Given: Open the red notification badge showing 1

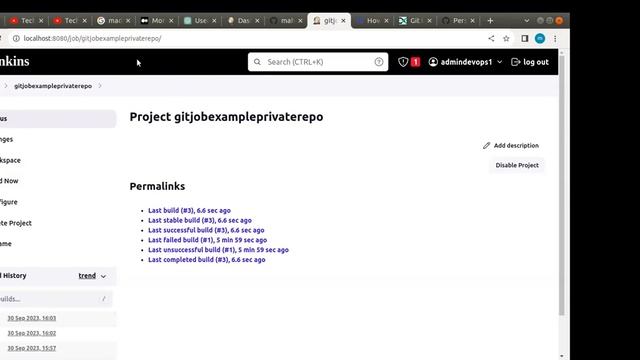Looking at the screenshot, I should click(416, 62).
